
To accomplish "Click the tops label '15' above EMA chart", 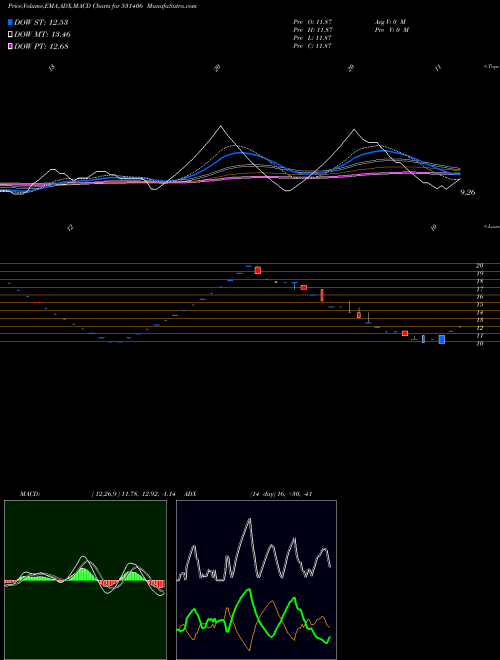I will [x=52, y=67].
